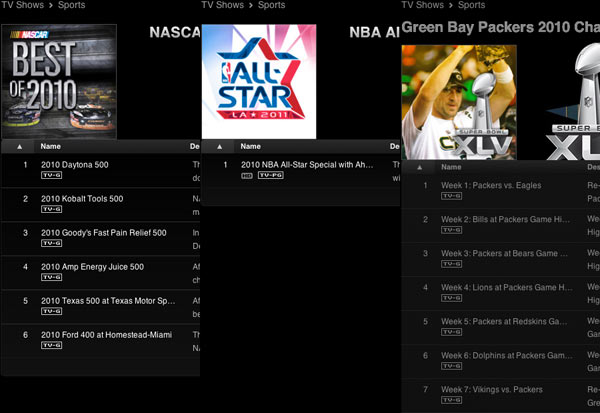Screen dimensions: 600x413
Task: Select the 2010 Goody's Fast Pain Relief 500 episode
Action: 103,233
